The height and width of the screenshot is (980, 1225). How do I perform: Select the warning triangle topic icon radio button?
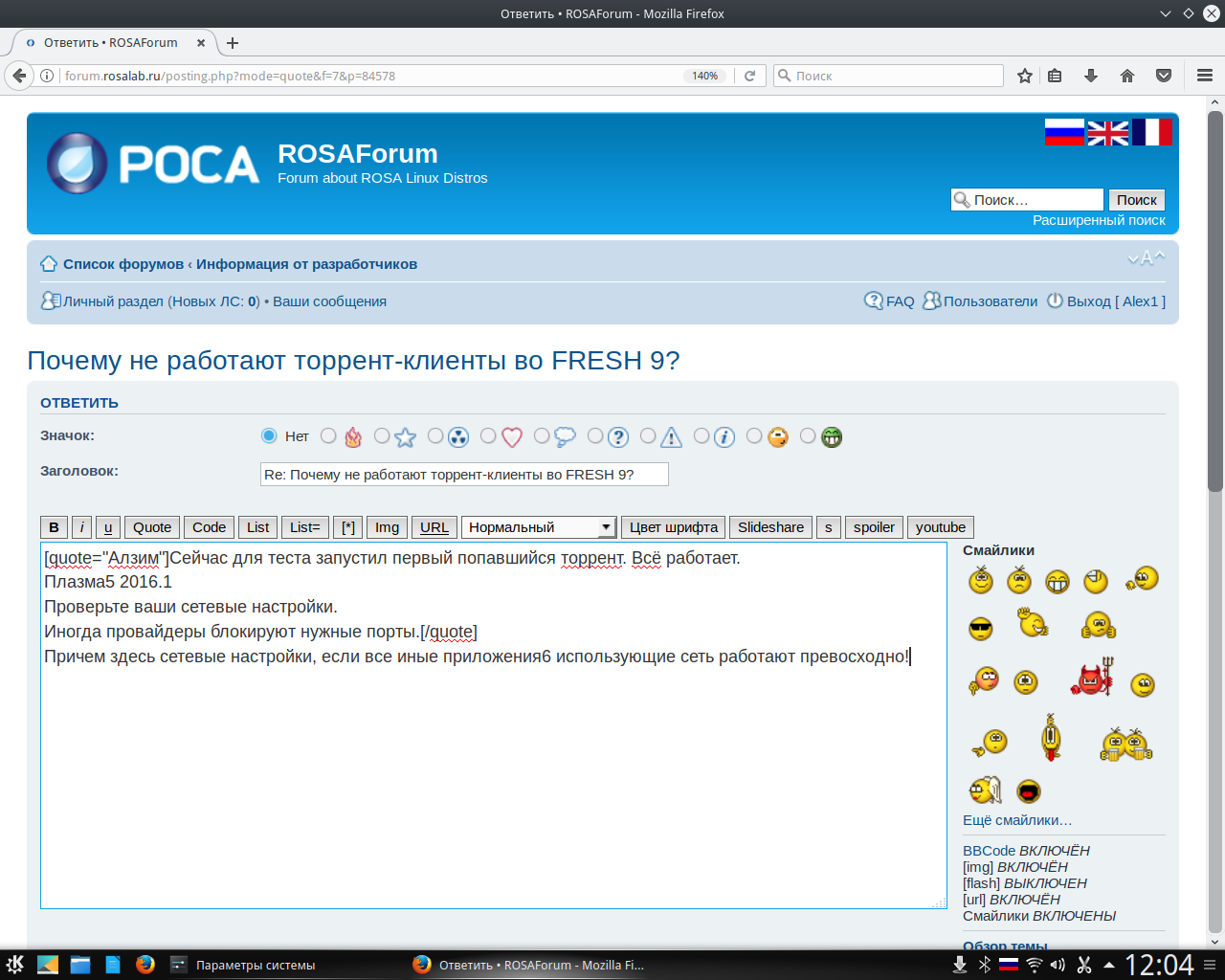pyautogui.click(x=648, y=436)
